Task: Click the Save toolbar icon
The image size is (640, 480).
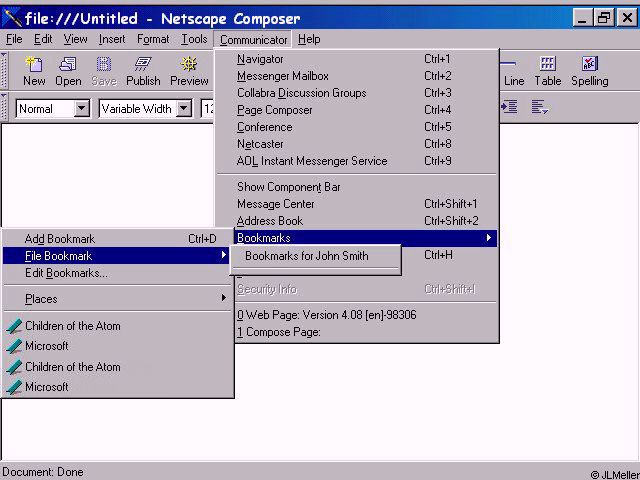Action: (104, 71)
